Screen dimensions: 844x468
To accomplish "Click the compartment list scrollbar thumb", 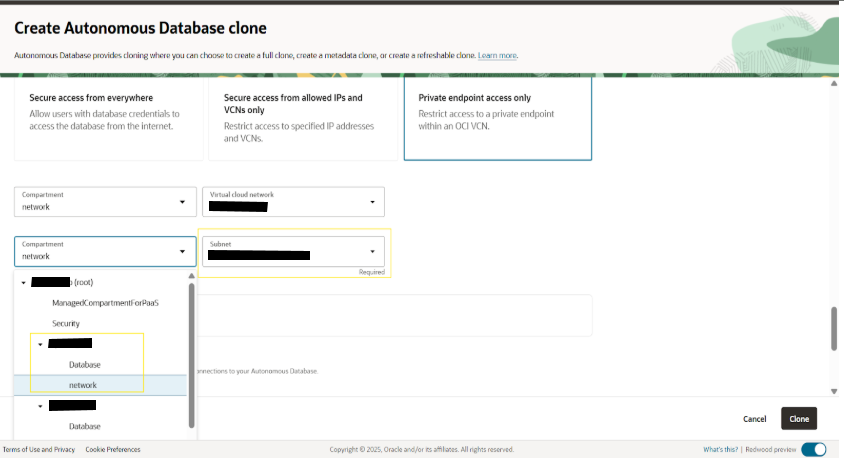I will [x=191, y=355].
